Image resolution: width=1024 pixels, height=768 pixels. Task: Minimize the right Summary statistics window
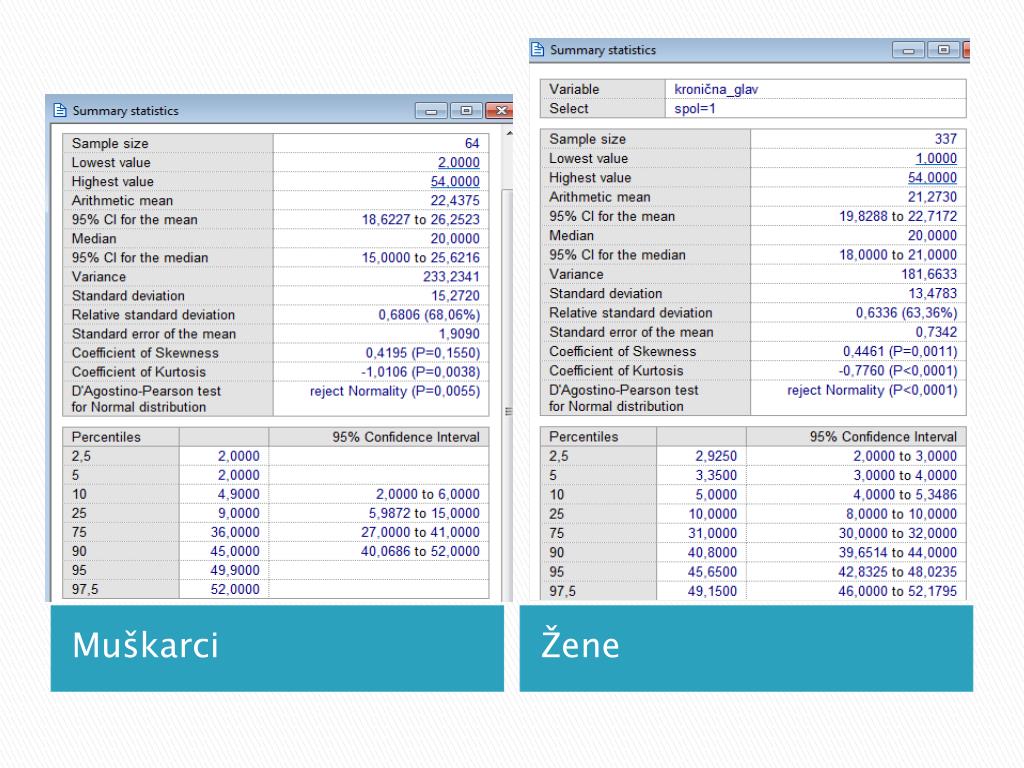click(x=908, y=50)
